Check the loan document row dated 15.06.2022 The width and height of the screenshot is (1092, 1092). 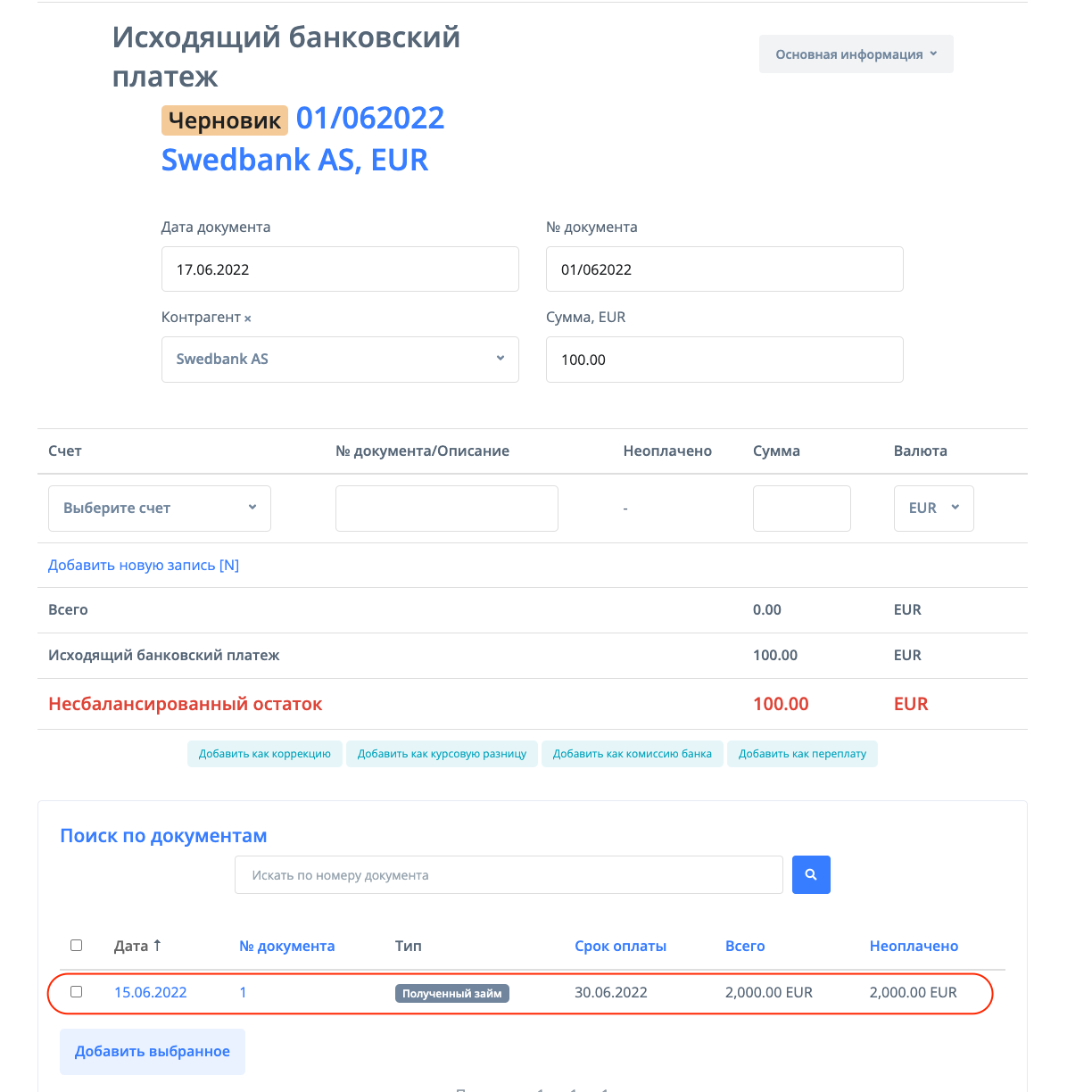(76, 992)
